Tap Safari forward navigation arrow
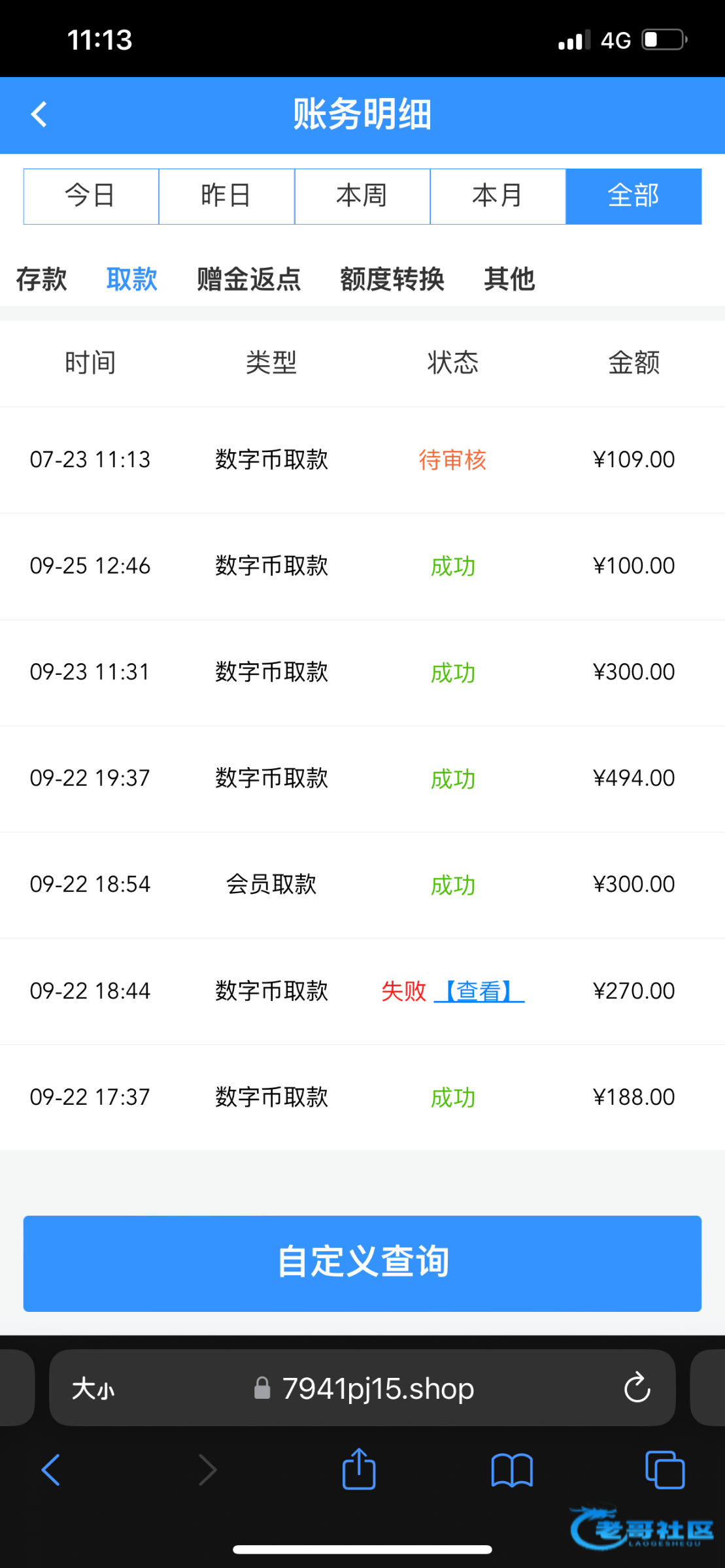Image resolution: width=725 pixels, height=1568 pixels. point(207,1471)
